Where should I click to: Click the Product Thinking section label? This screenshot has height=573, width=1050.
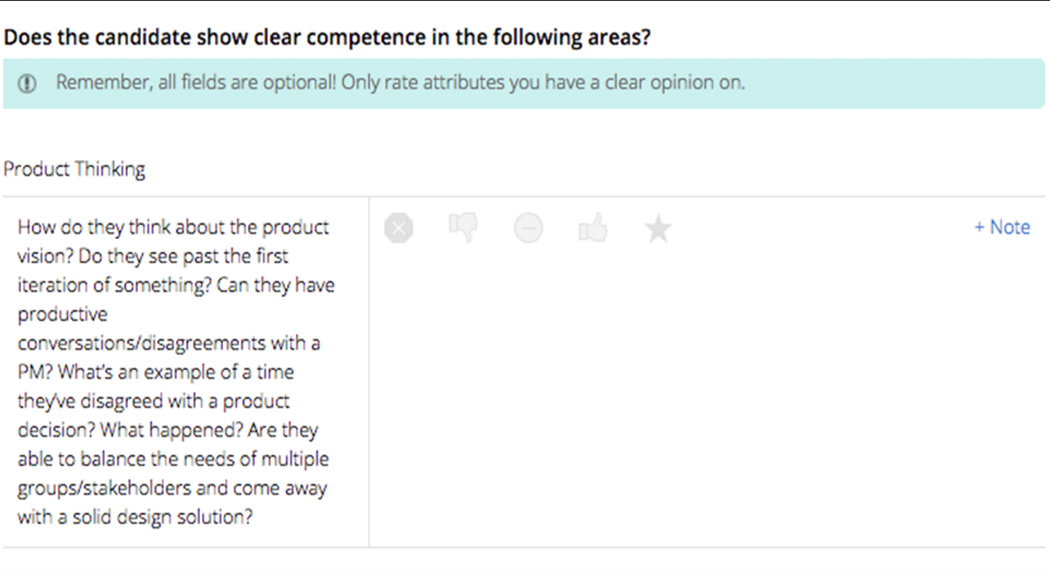75,169
